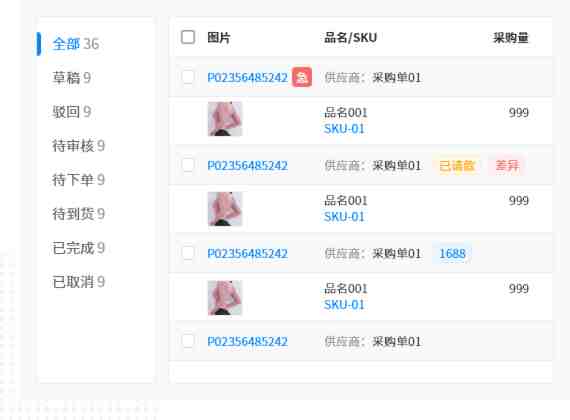The image size is (570, 420).
Task: Check the order row with 已请款 tag
Action: tap(188, 165)
